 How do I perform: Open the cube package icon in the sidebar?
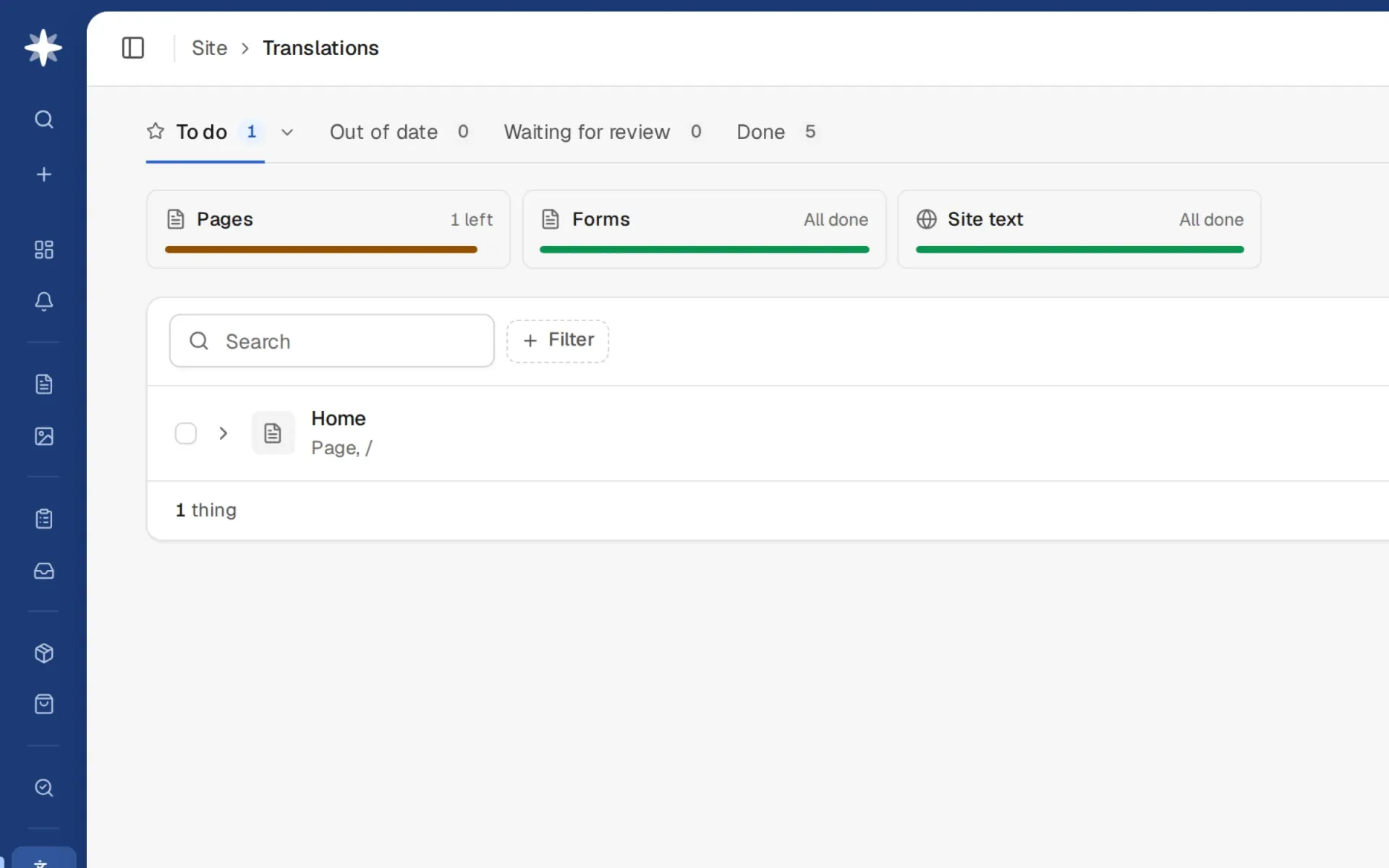click(44, 653)
